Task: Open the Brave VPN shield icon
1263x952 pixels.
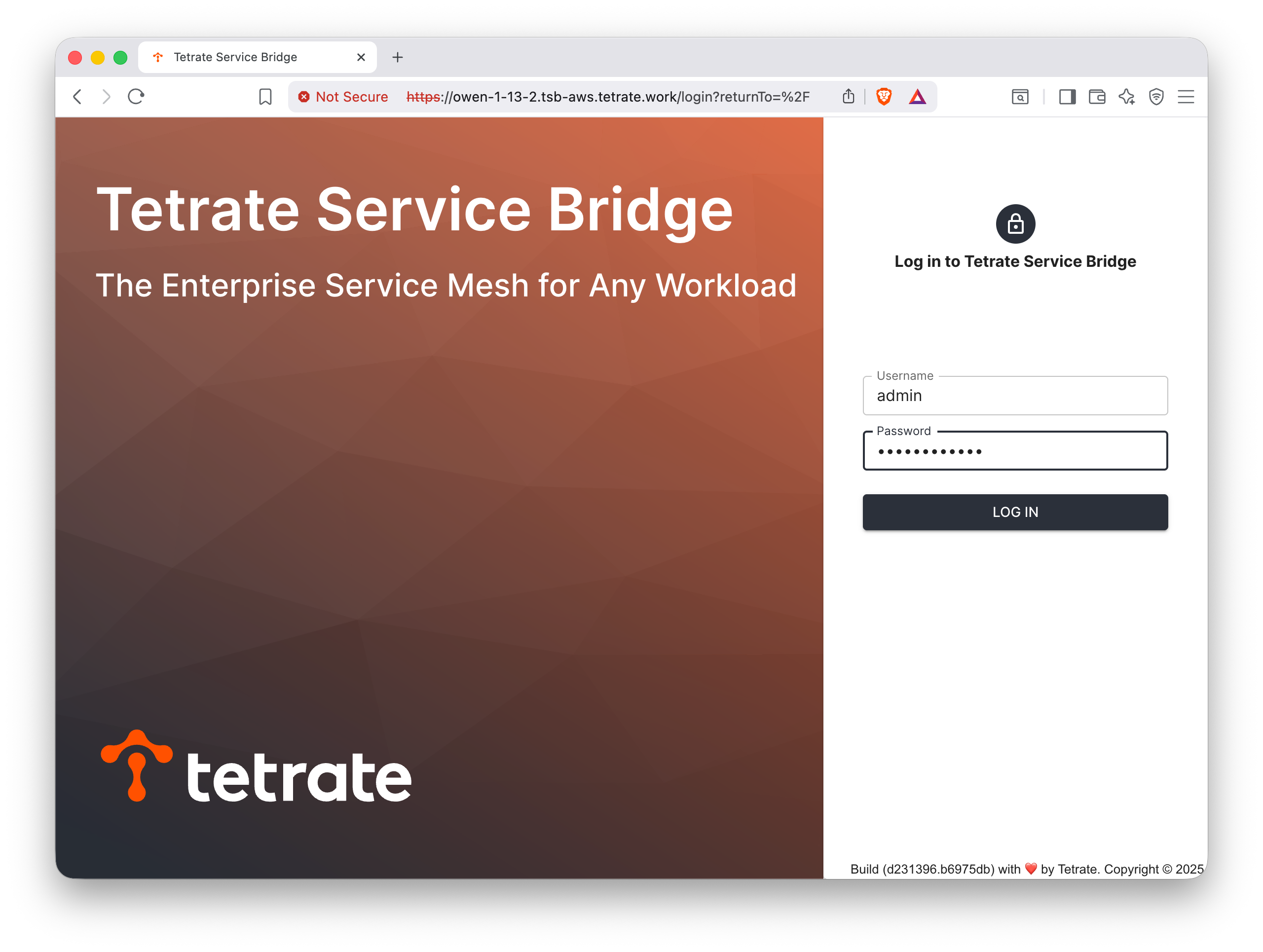Action: click(1156, 97)
